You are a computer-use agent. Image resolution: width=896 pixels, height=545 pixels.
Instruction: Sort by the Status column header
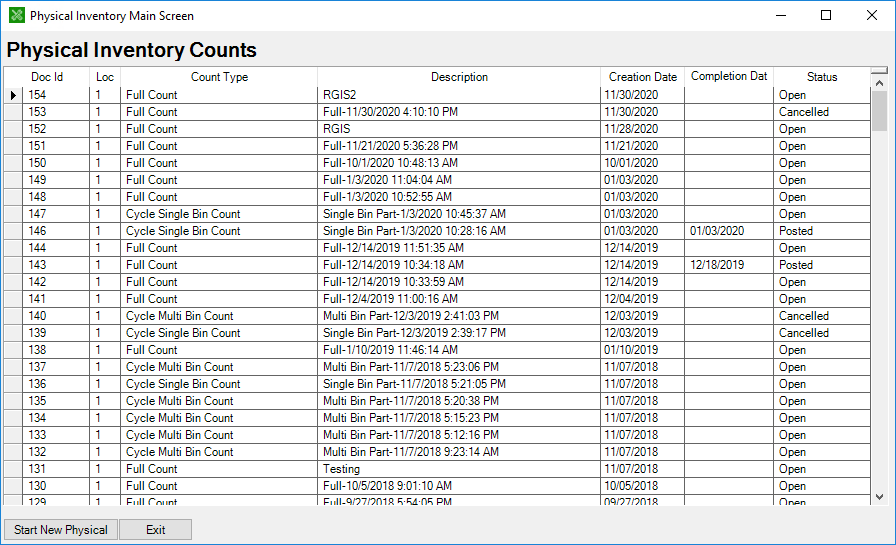click(x=822, y=77)
